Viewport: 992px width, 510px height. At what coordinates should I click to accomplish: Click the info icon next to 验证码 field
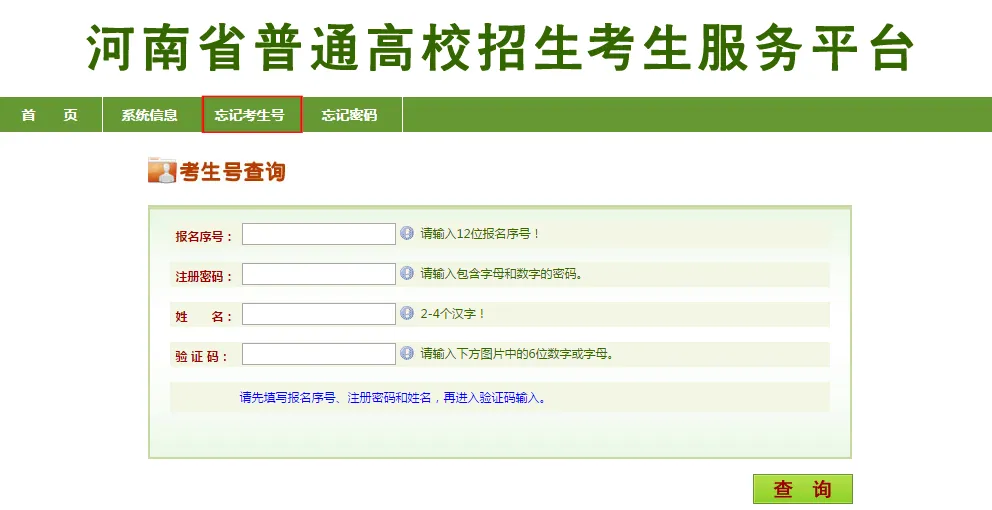click(x=407, y=353)
